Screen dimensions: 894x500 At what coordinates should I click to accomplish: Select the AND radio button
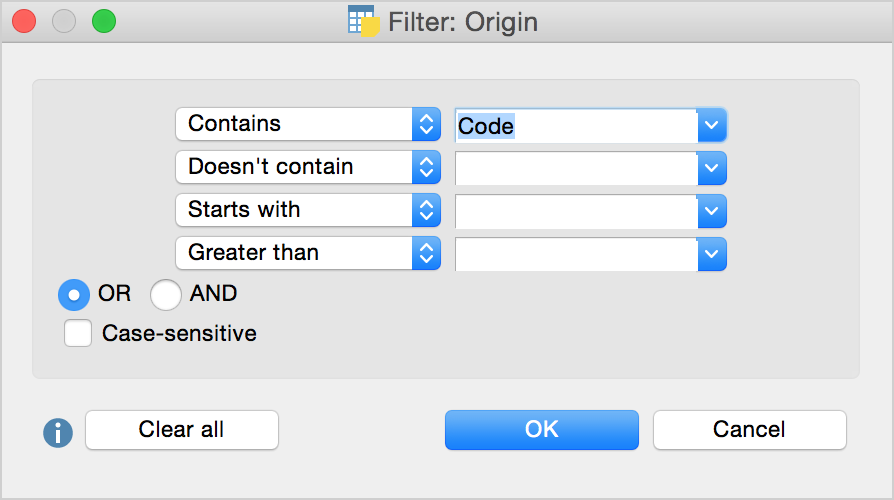pyautogui.click(x=166, y=295)
